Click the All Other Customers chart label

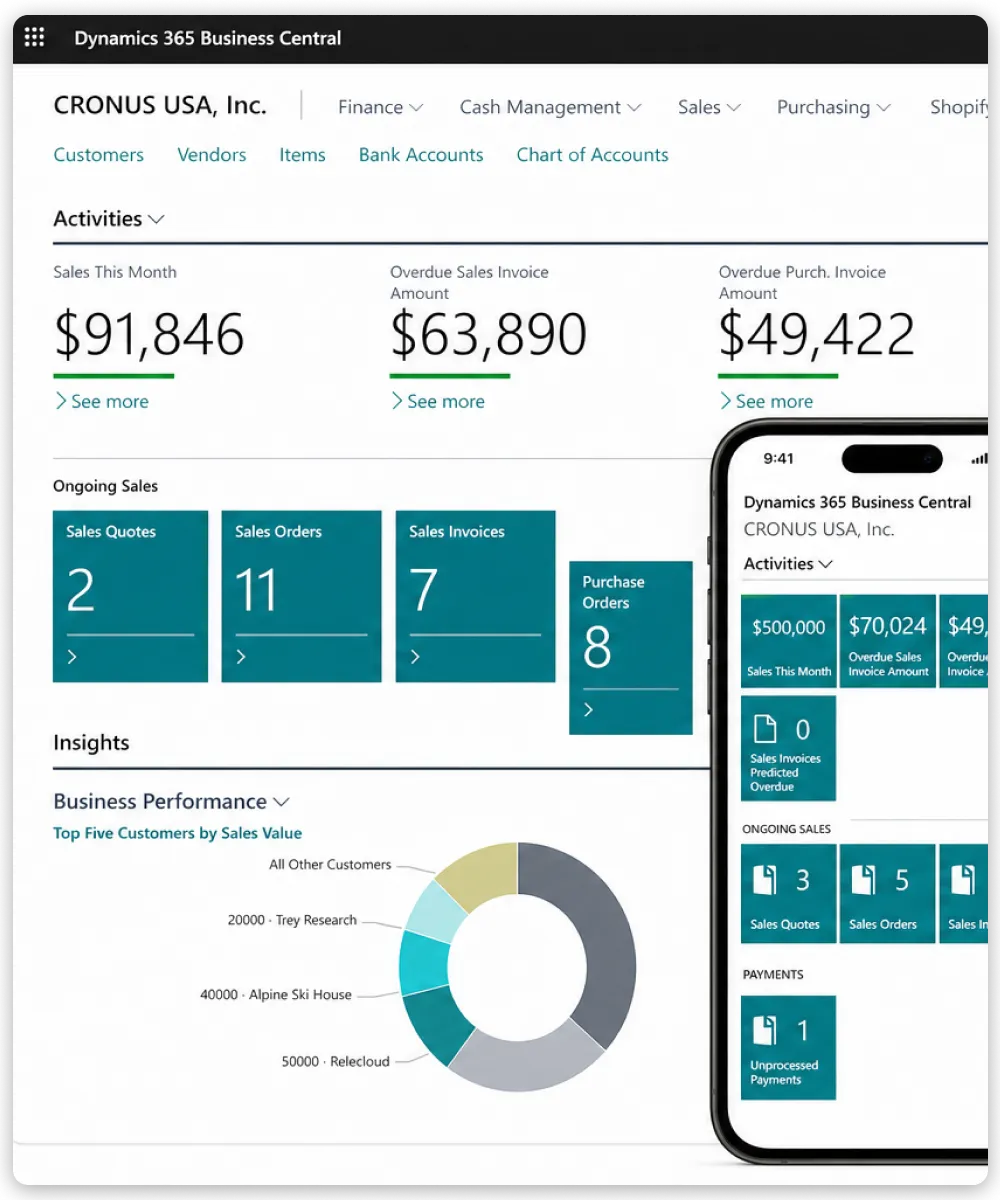pos(330,864)
